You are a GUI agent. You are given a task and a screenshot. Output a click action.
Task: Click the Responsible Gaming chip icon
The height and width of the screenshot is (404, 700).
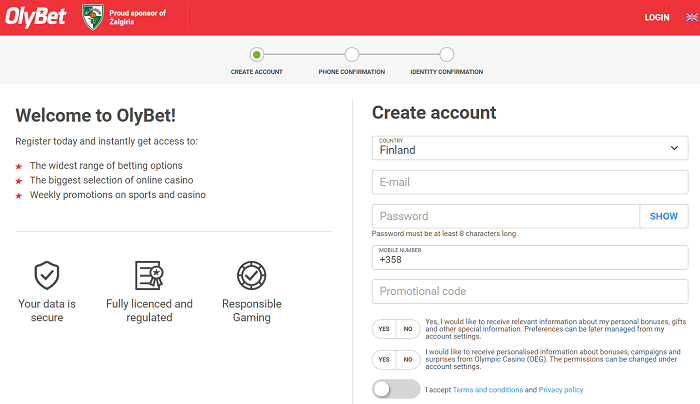pos(251,274)
